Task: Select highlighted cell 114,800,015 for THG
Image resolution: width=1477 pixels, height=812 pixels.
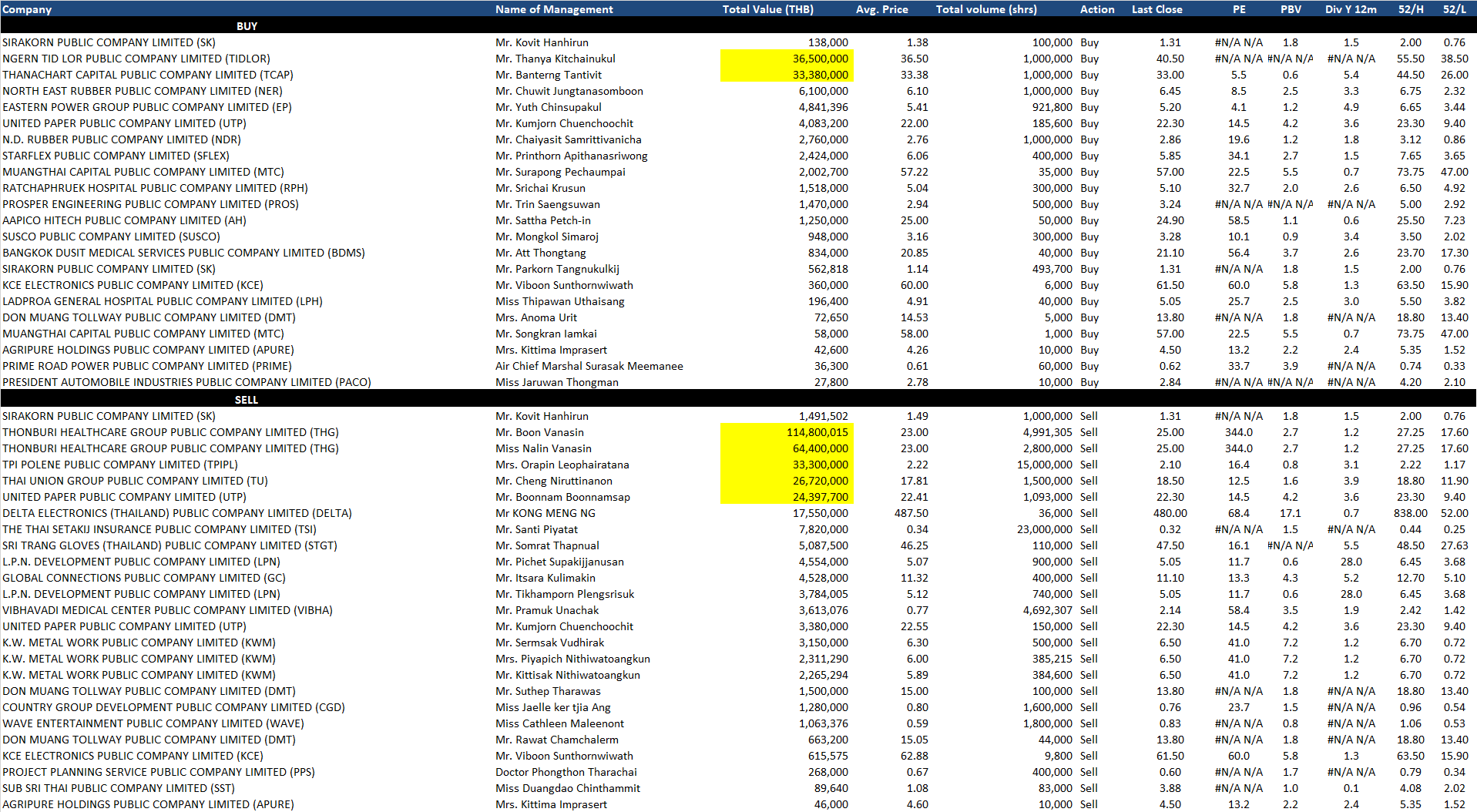Action: point(817,432)
